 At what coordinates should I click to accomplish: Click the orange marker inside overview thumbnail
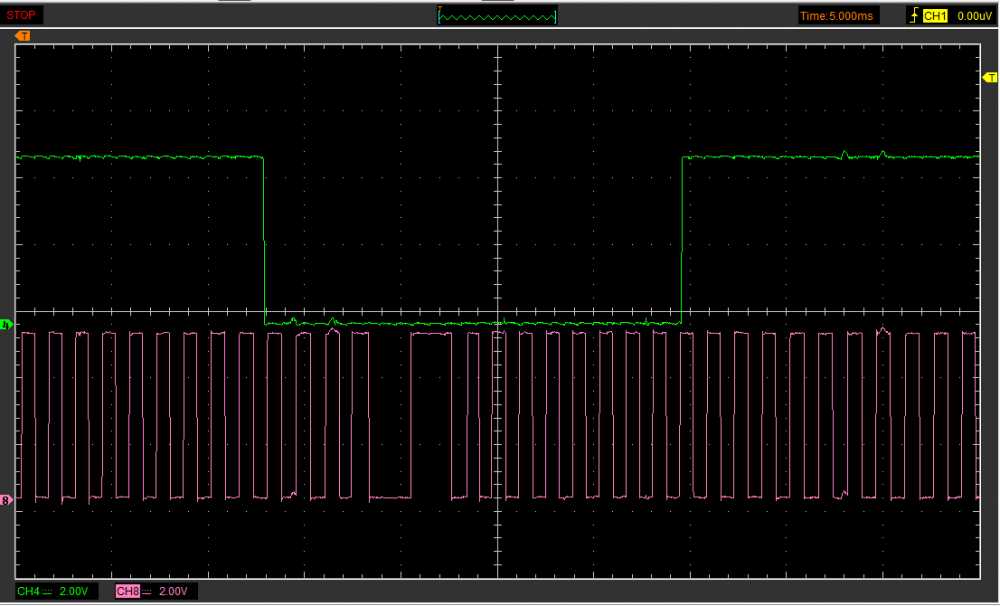point(440,9)
